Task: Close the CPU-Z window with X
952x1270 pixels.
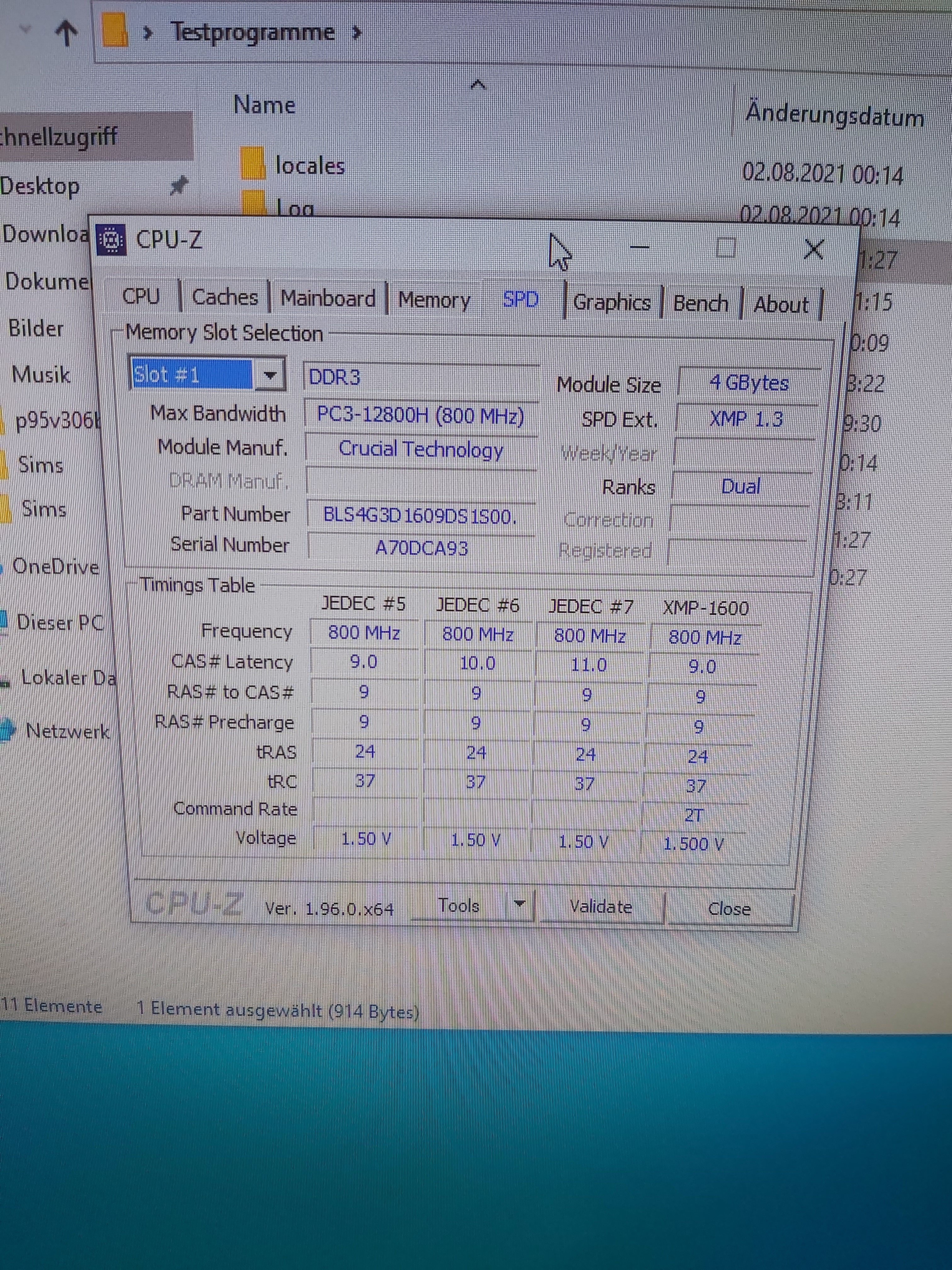Action: [813, 249]
